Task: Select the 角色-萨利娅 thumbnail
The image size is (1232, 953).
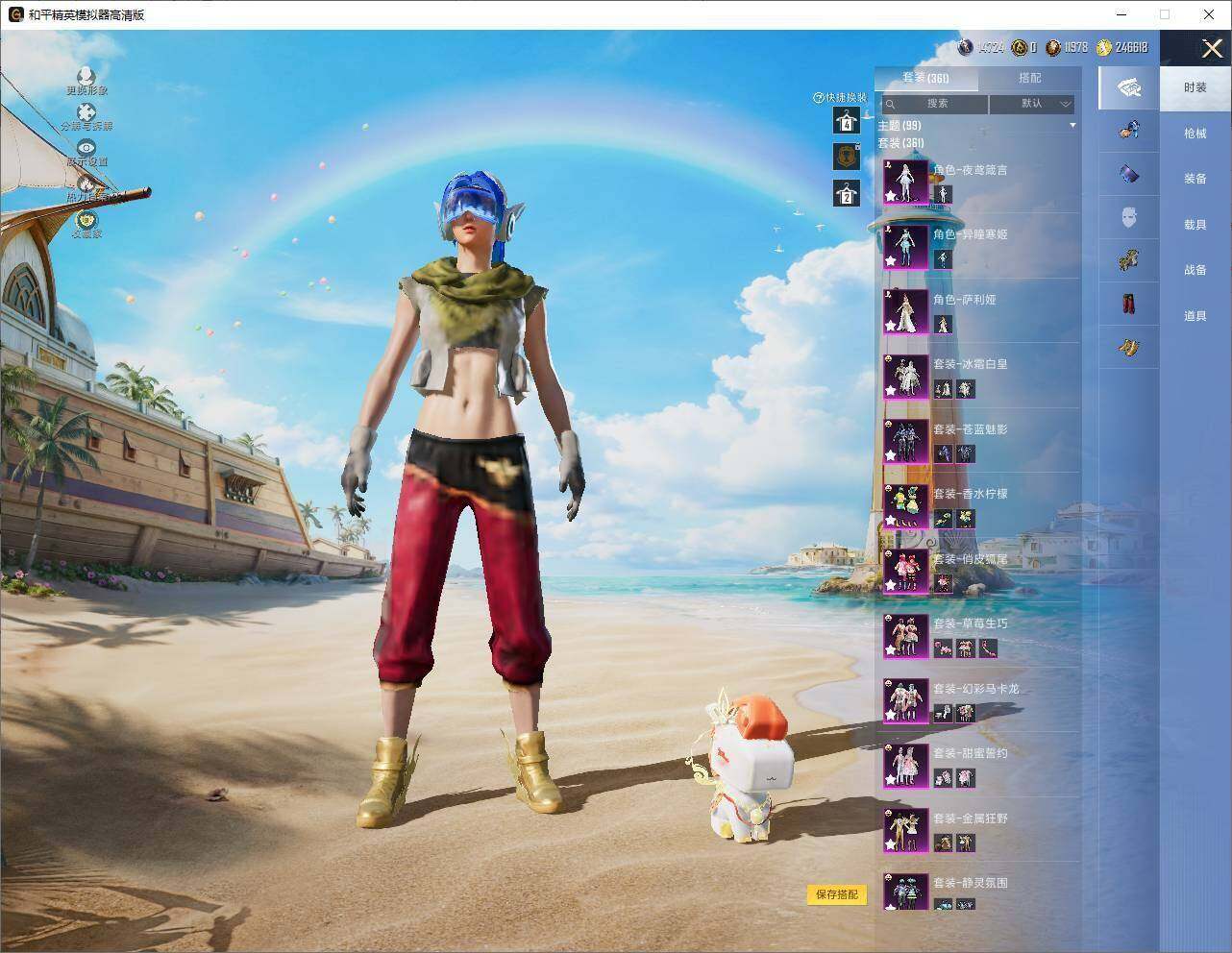Action: 905,311
